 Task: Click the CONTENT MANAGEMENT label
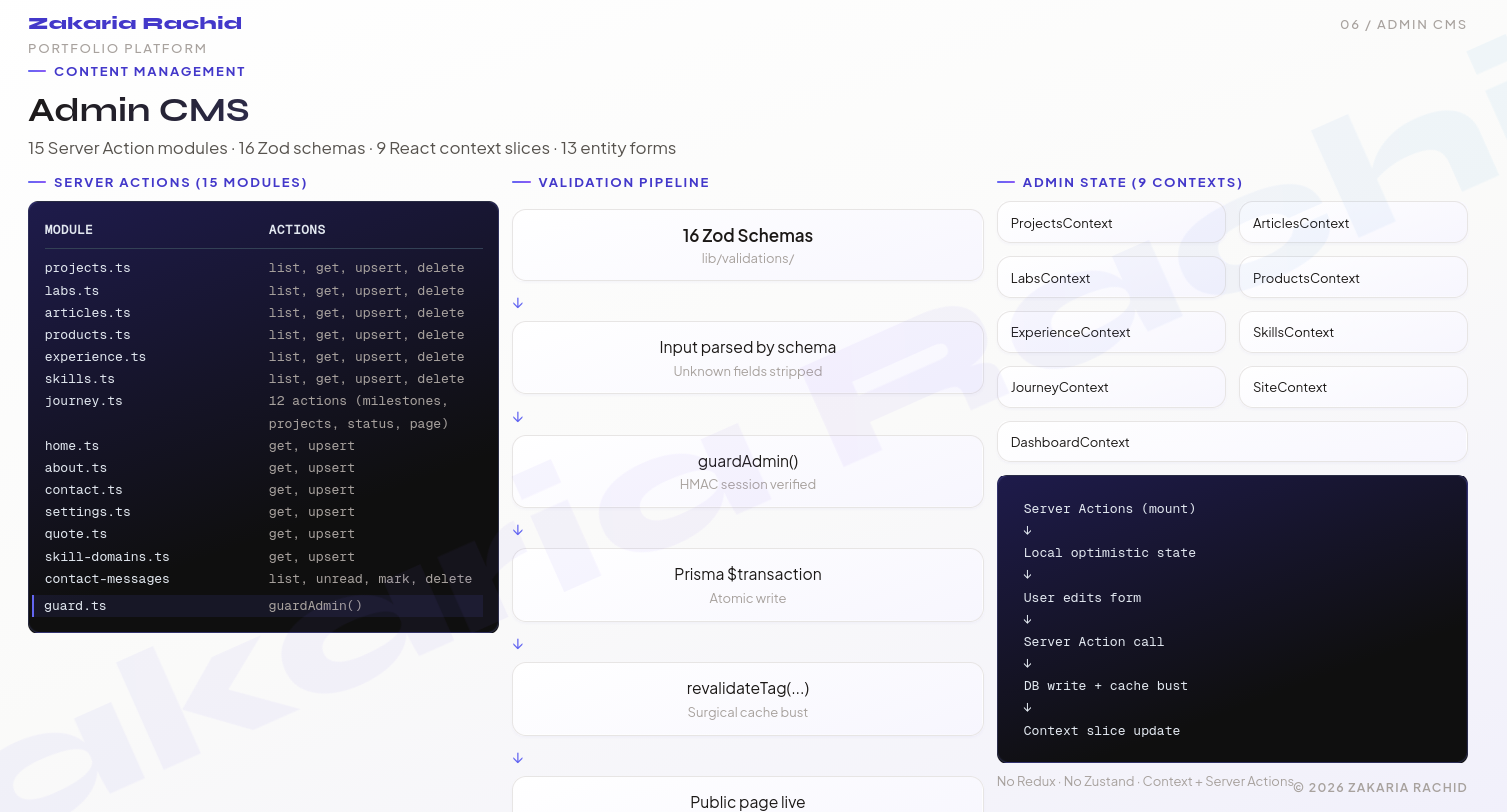click(149, 72)
